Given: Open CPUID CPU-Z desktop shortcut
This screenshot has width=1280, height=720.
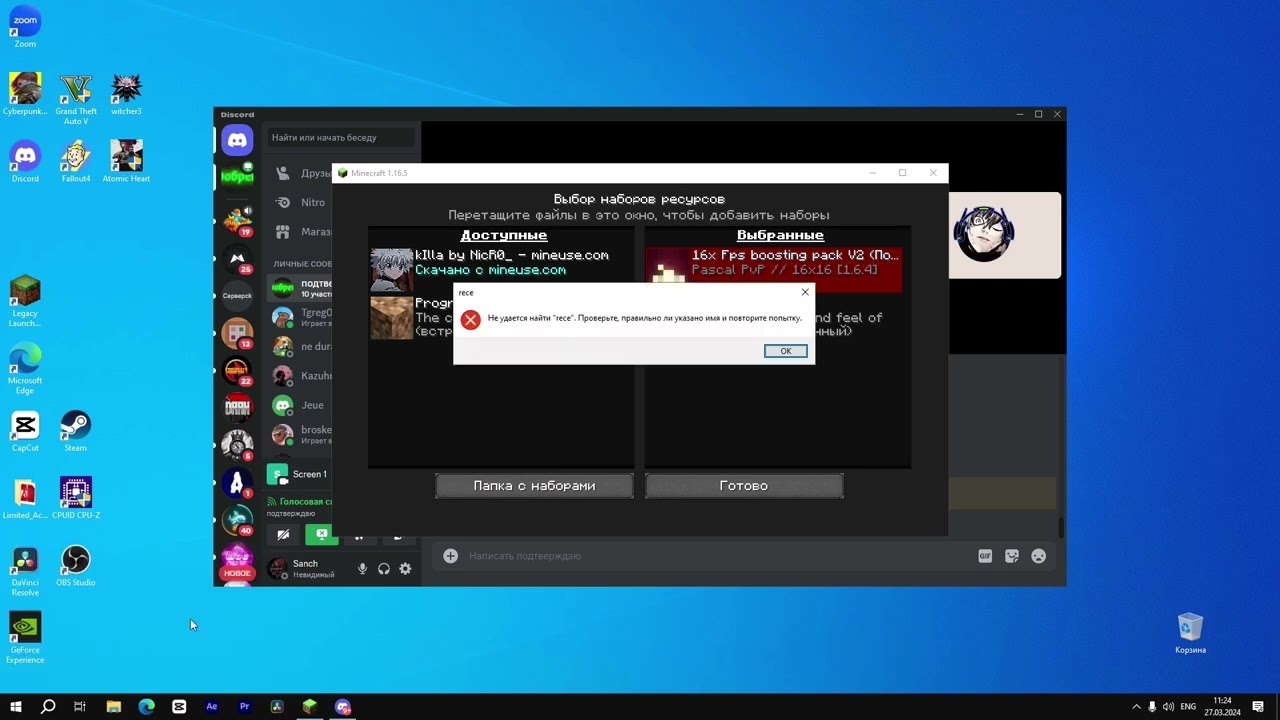Looking at the screenshot, I should [76, 498].
